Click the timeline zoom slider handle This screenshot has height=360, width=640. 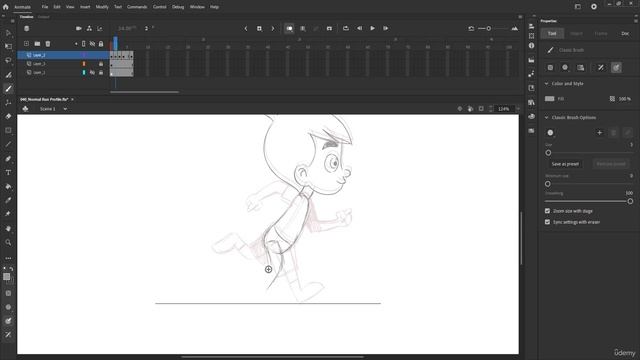click(x=489, y=29)
